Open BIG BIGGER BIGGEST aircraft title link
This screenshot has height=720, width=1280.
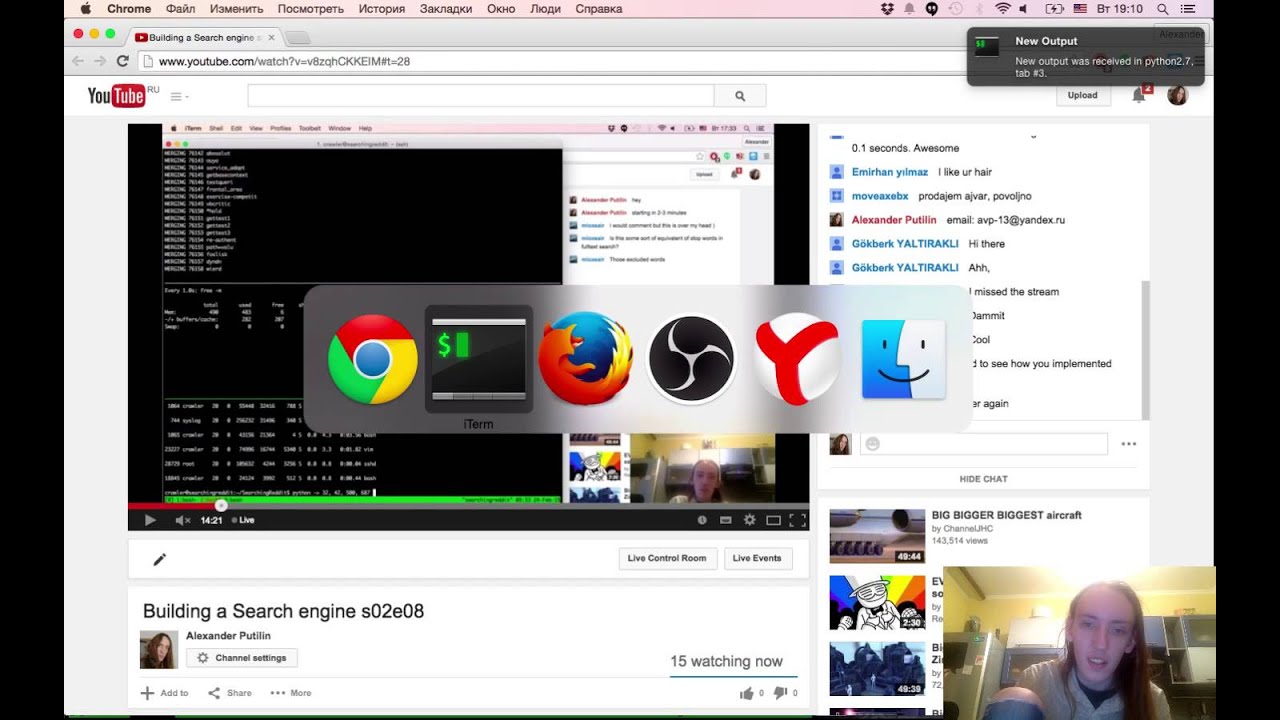(x=1007, y=515)
